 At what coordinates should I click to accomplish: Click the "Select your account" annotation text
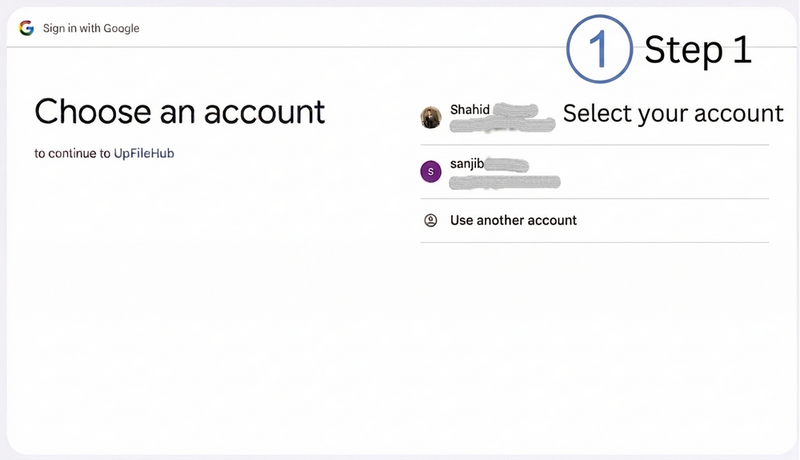click(x=673, y=113)
